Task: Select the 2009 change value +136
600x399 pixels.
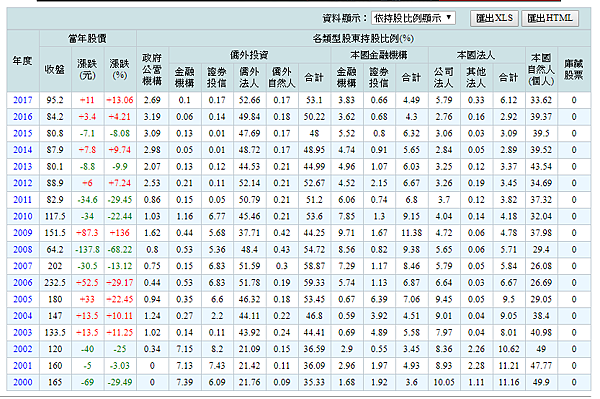Action: click(x=120, y=233)
